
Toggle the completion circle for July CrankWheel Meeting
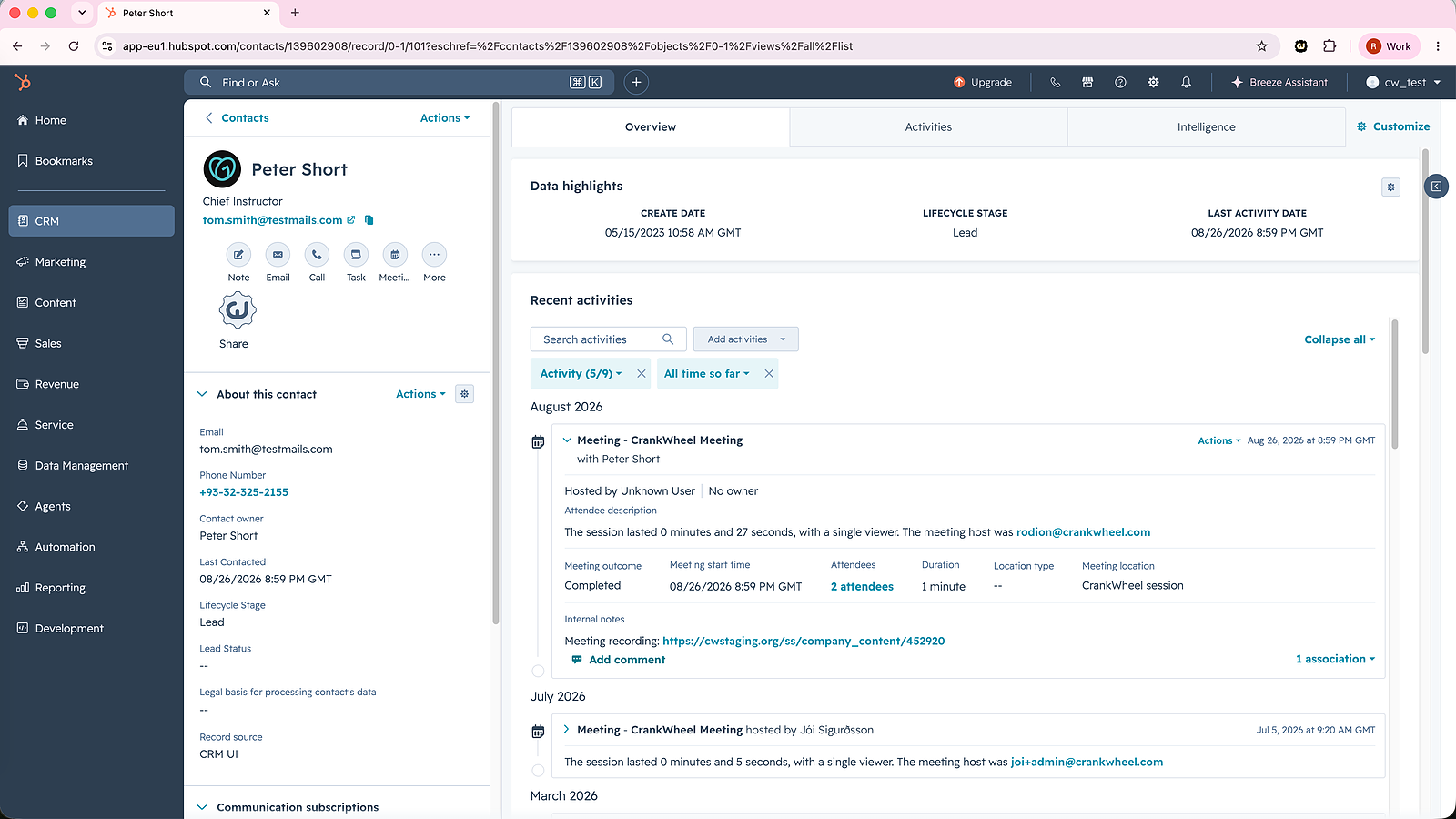coord(538,771)
